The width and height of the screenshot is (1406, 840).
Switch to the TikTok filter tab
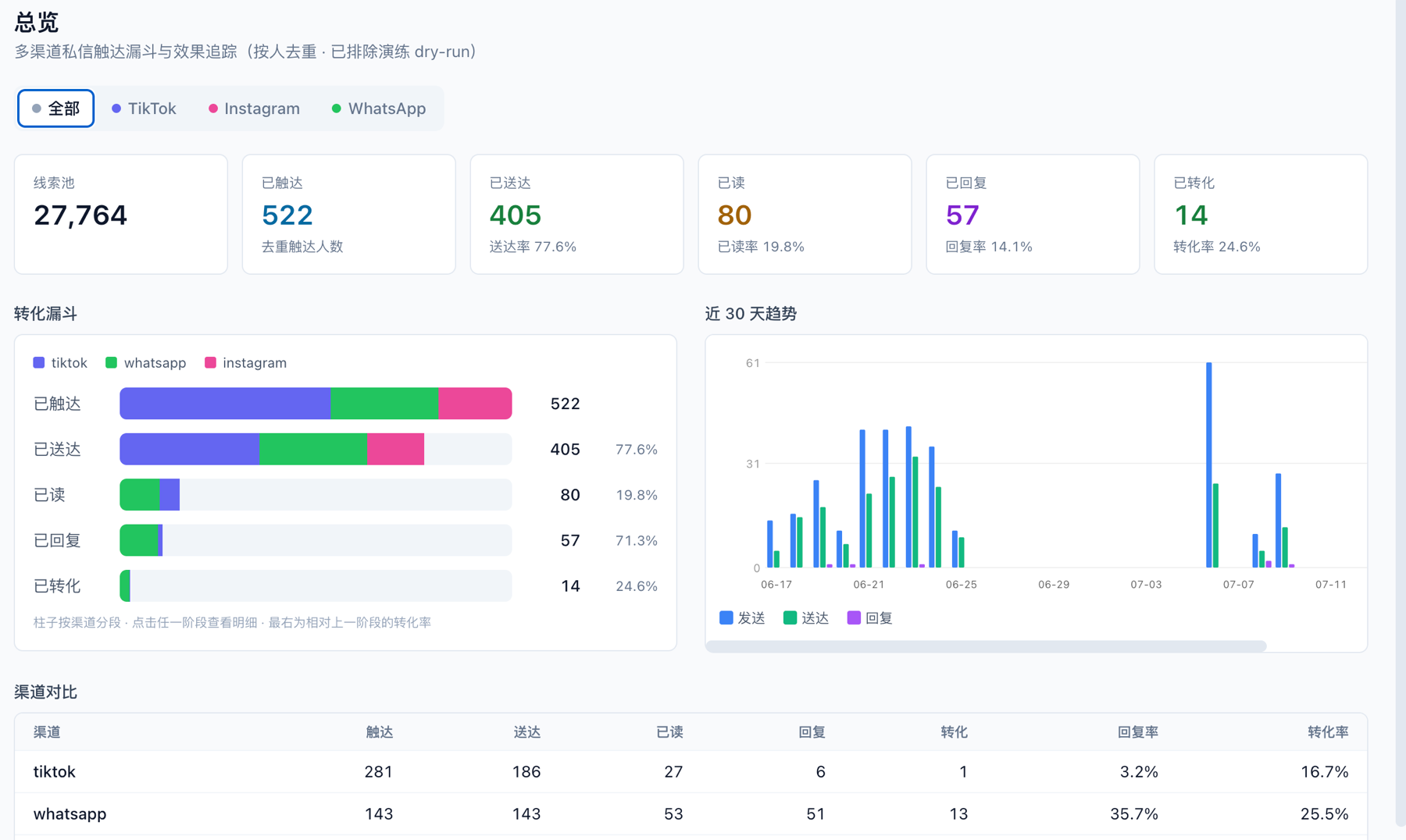tap(144, 109)
